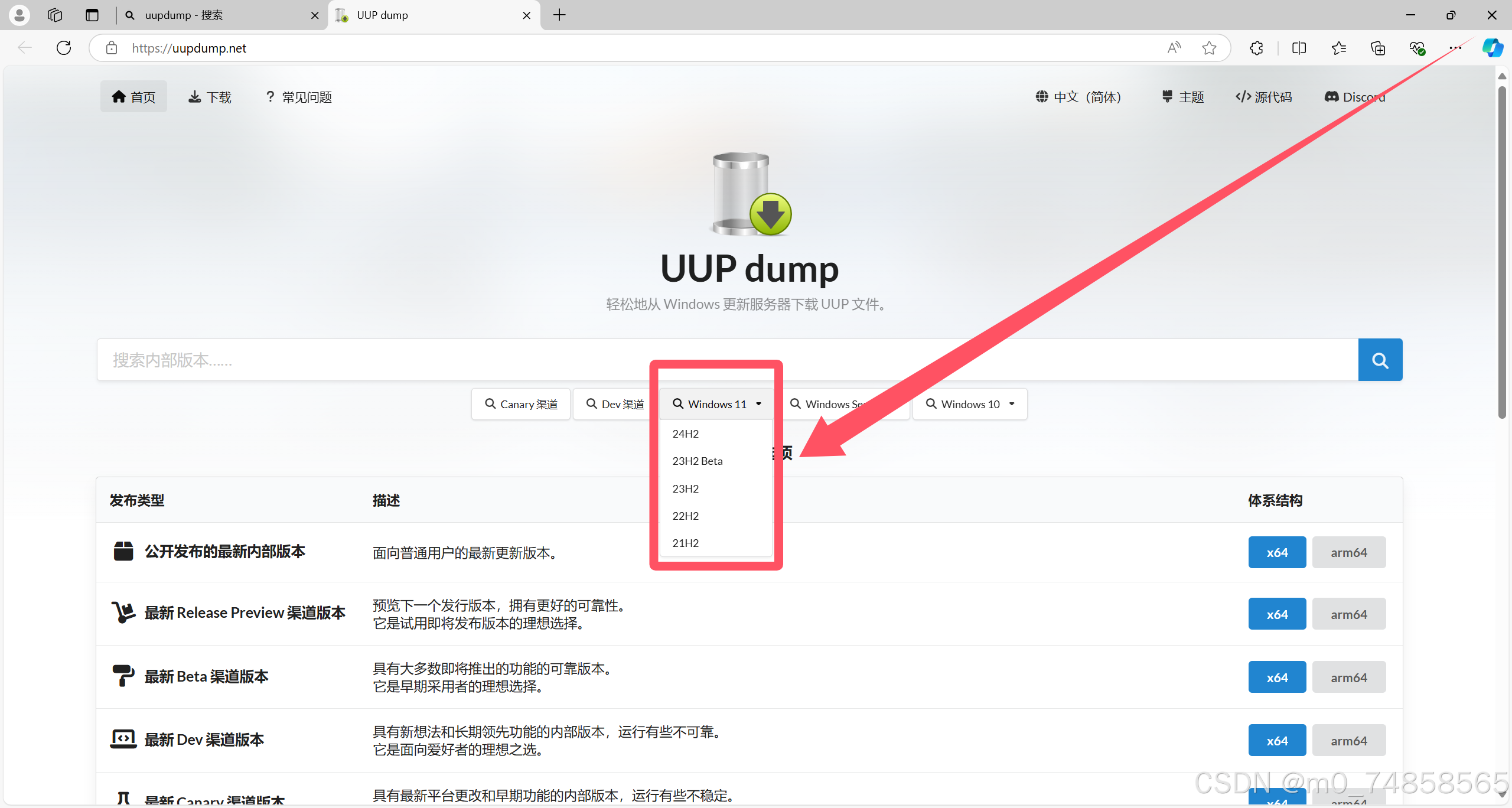Click the site lock info icon
The height and width of the screenshot is (808, 1512).
(112, 48)
